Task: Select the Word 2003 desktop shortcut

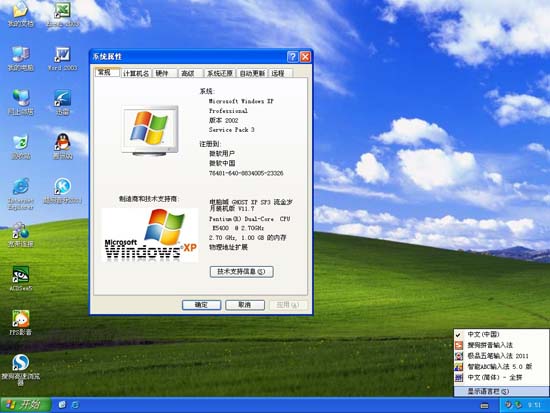Action: click(63, 59)
